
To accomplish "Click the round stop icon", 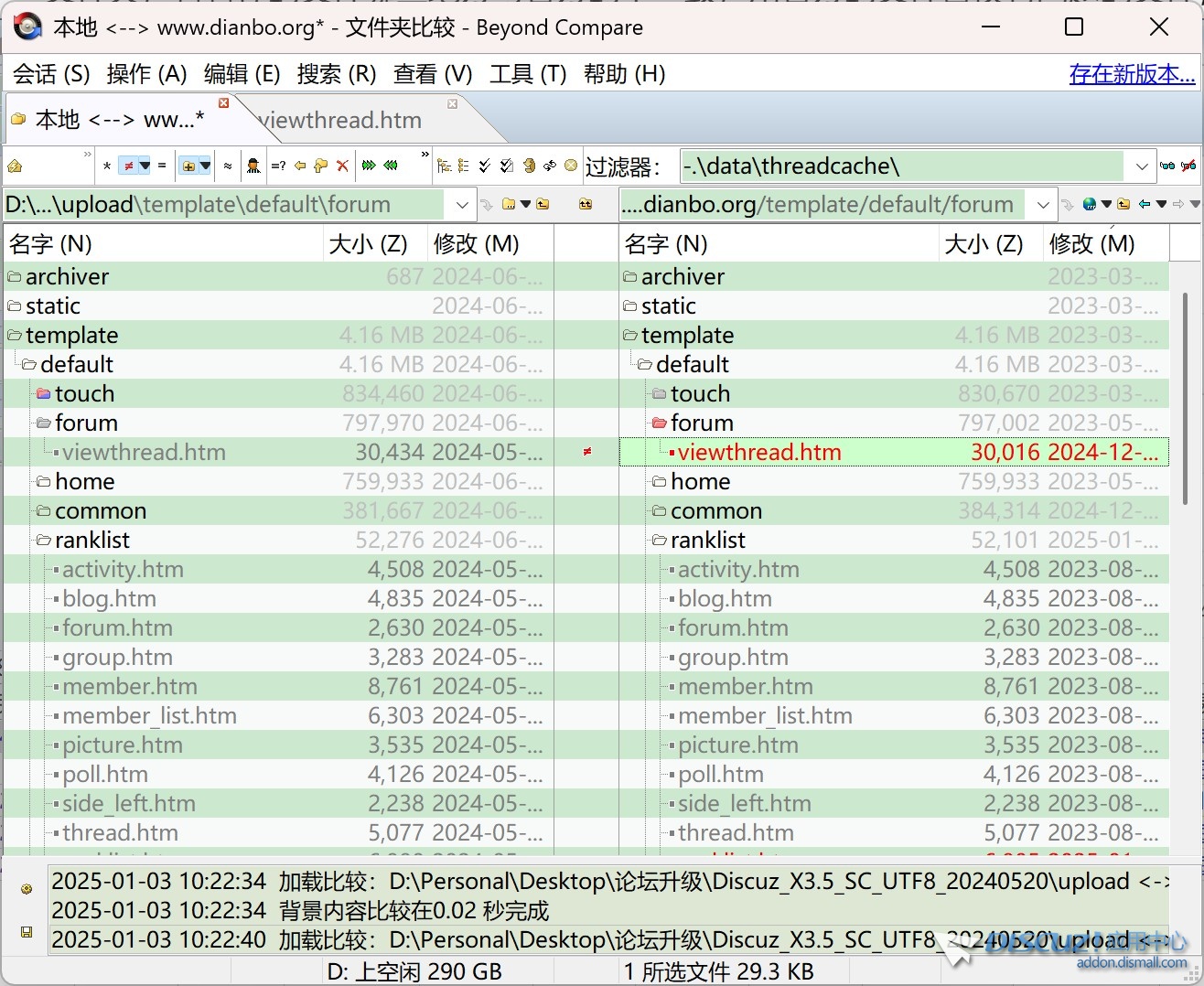I will 570,166.
